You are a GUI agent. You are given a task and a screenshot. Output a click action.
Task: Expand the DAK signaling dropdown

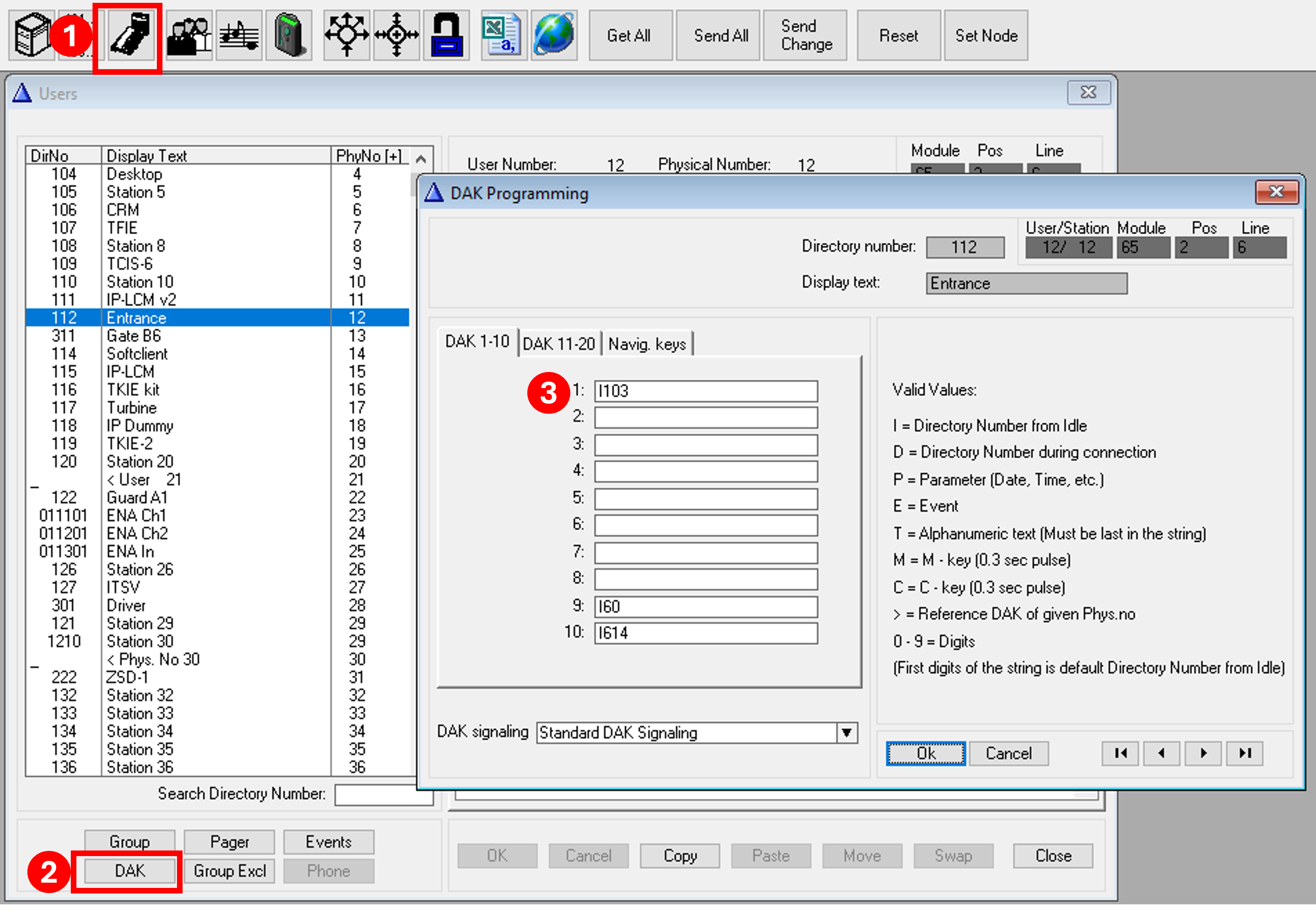tap(846, 733)
